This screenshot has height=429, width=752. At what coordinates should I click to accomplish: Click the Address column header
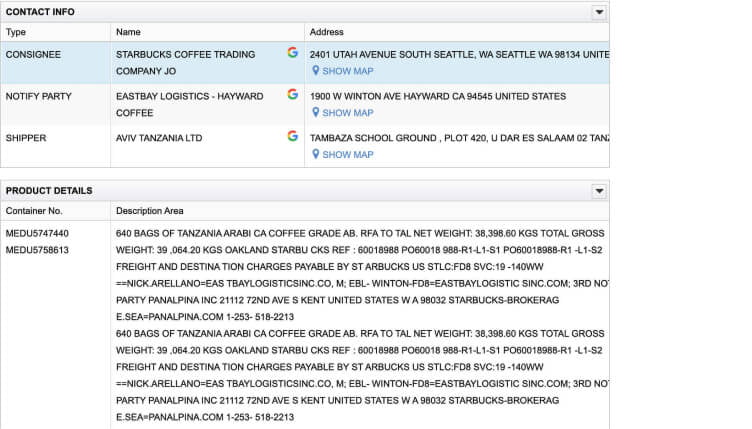(x=327, y=32)
